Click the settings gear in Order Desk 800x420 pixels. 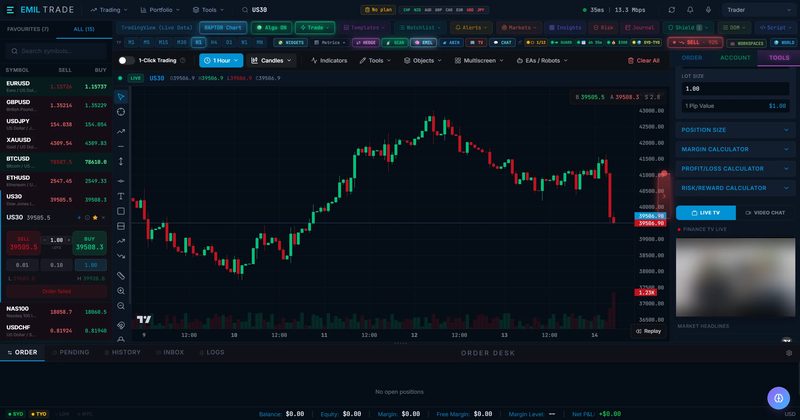tap(789, 353)
